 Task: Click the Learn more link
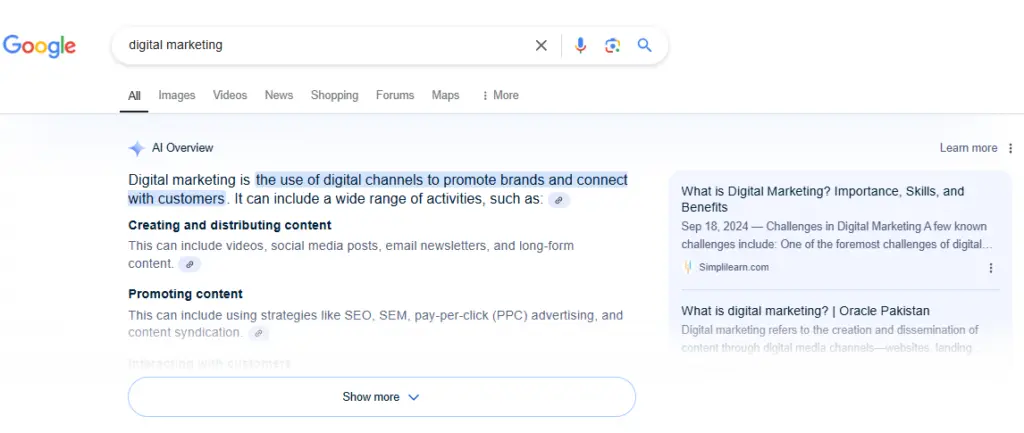[968, 148]
